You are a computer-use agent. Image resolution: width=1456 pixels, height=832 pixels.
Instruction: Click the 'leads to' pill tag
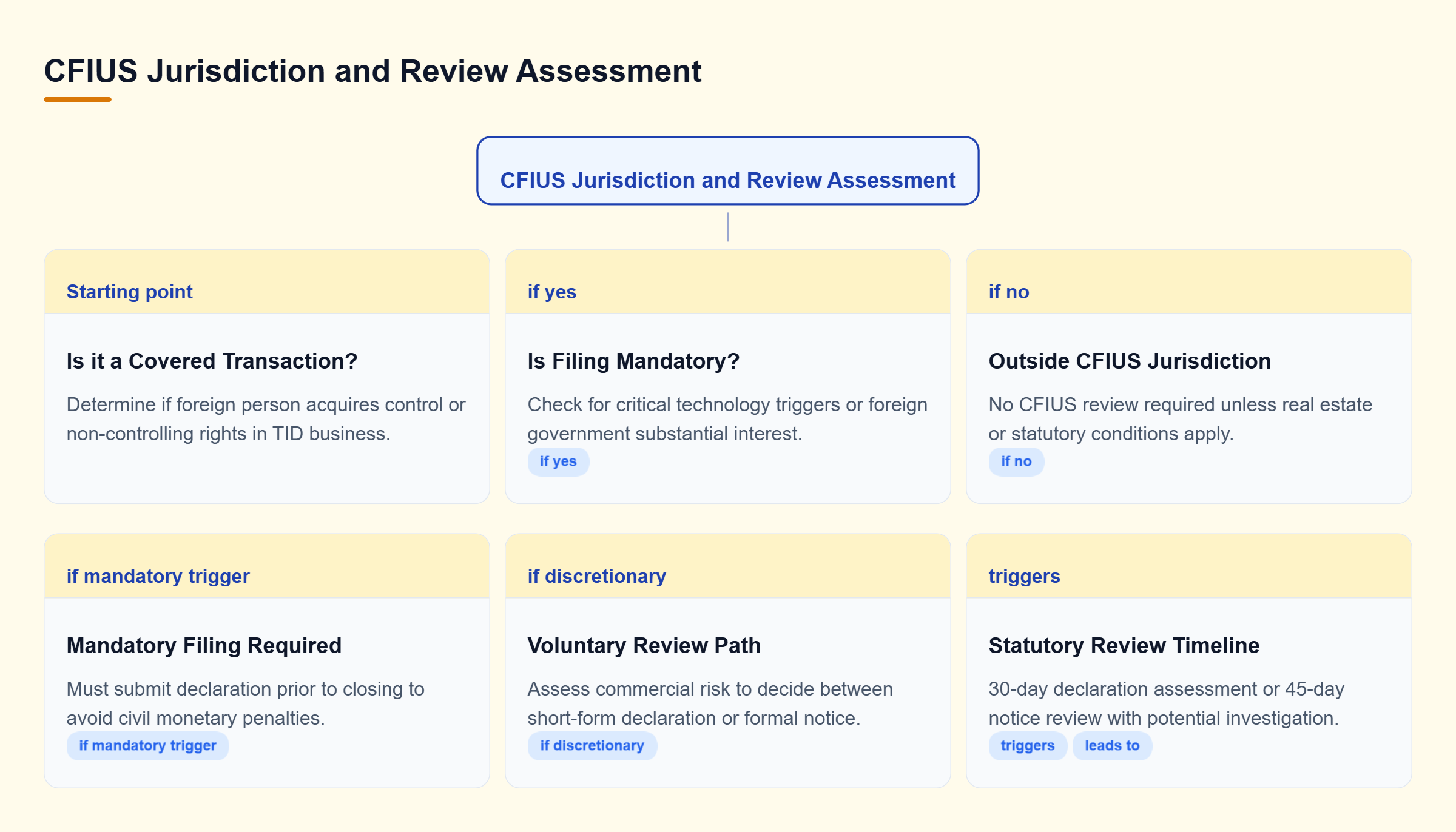(1112, 746)
